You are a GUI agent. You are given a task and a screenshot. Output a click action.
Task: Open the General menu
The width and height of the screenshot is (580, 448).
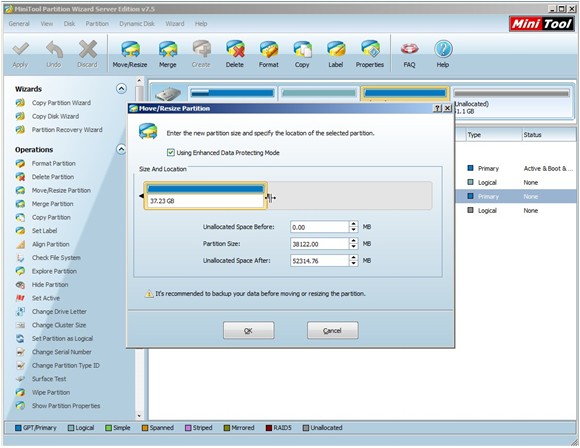[19, 24]
